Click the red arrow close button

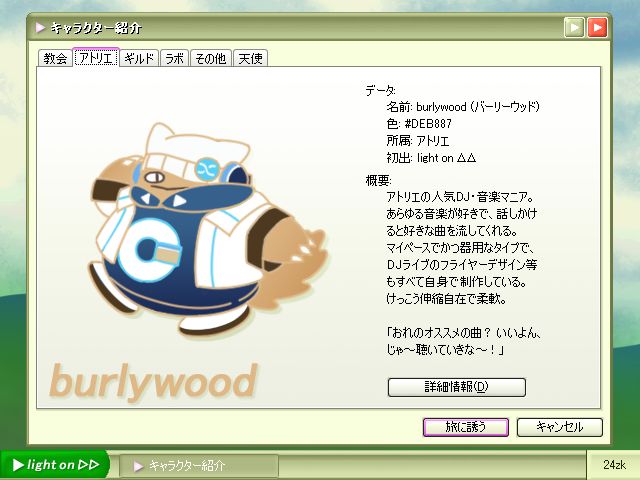click(x=597, y=27)
